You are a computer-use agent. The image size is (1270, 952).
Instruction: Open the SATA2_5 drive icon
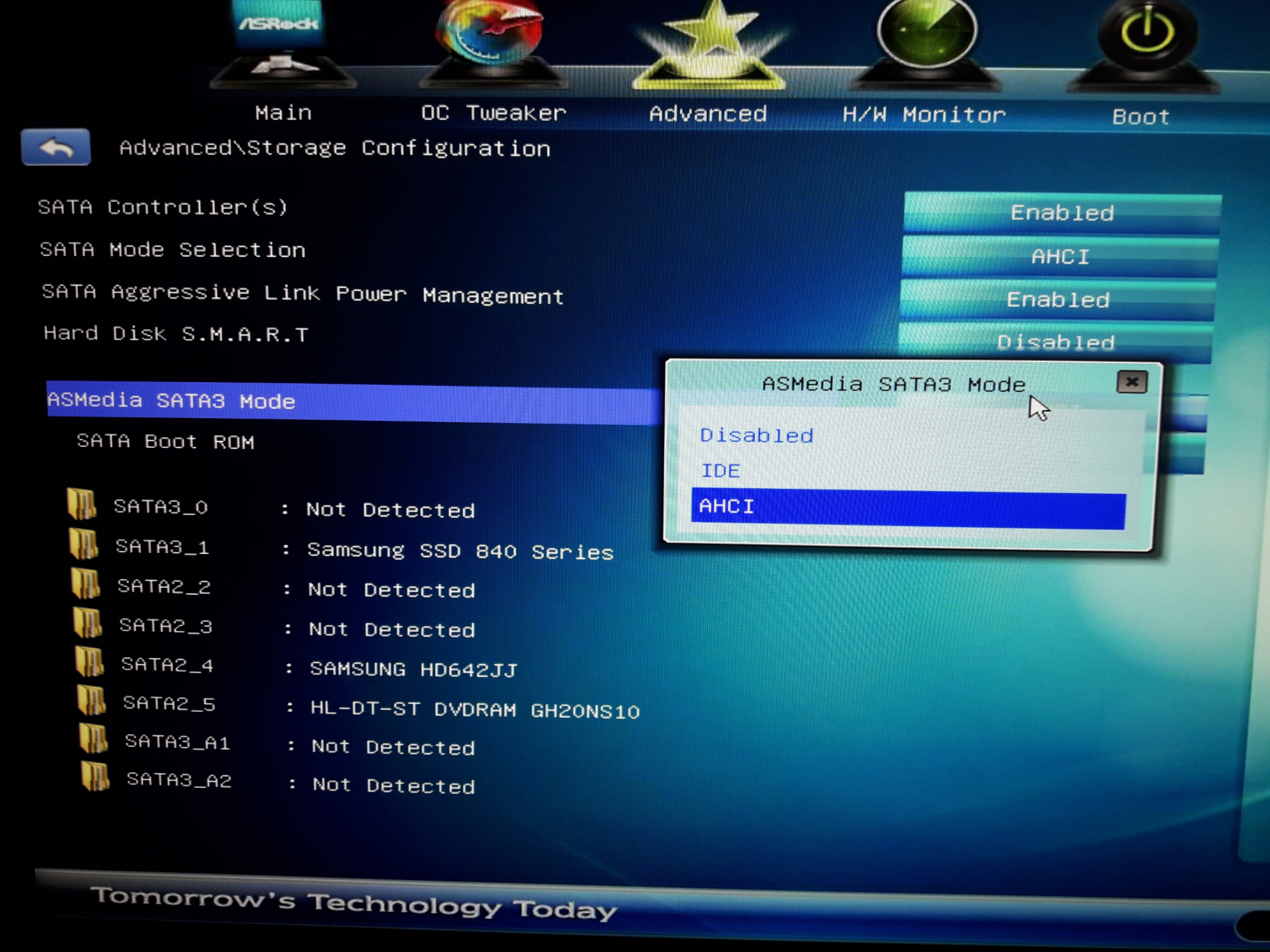tap(92, 700)
